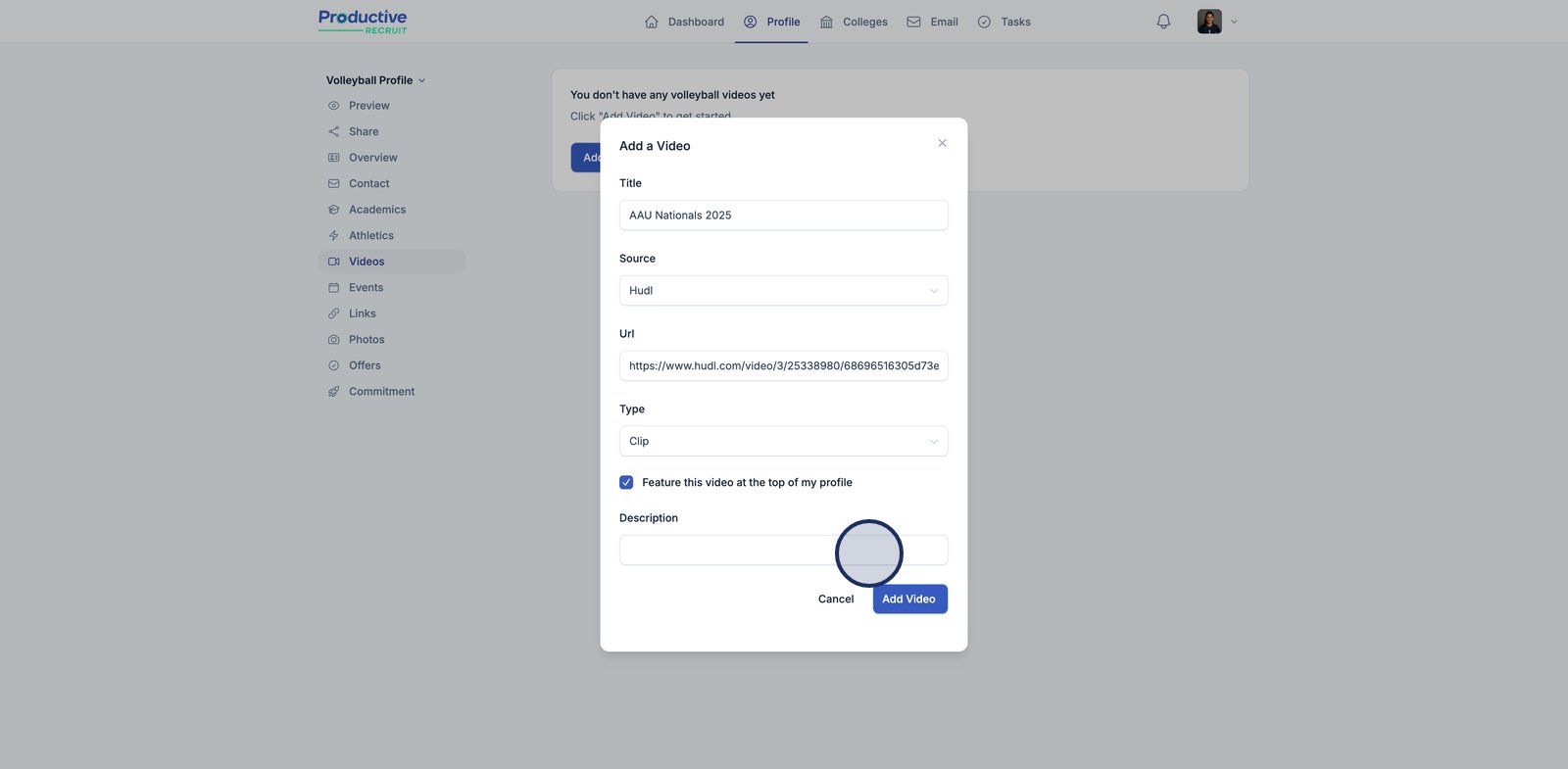
Task: Switch to the Dashboard tab
Action: click(x=684, y=22)
